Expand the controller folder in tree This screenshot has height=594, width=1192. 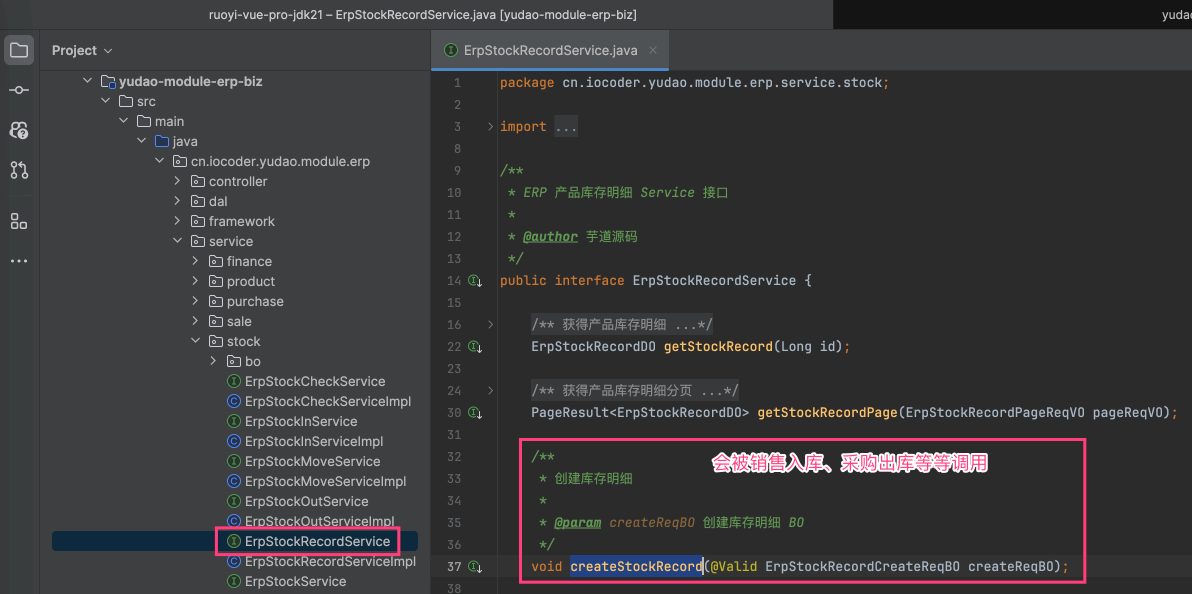[x=178, y=181]
